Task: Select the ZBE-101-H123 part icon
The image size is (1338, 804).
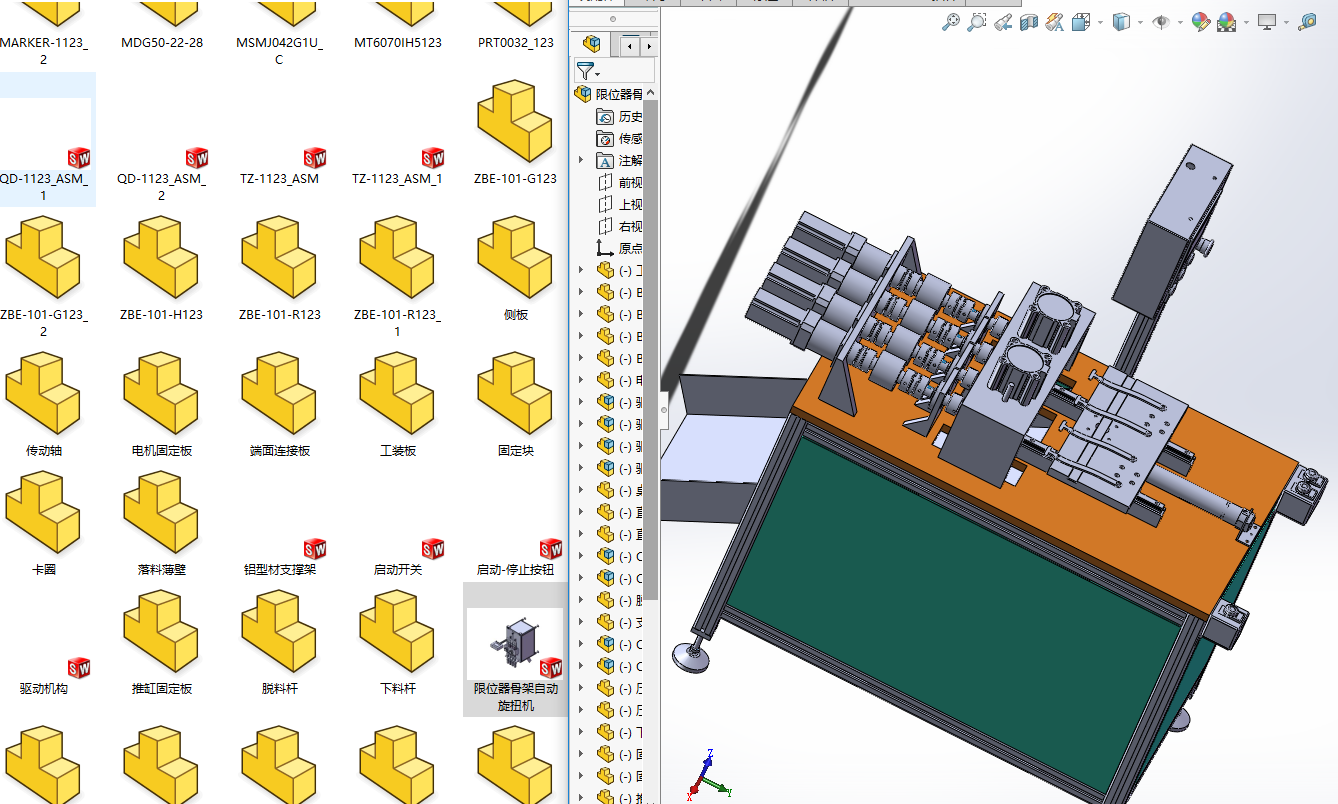Action: [161, 257]
